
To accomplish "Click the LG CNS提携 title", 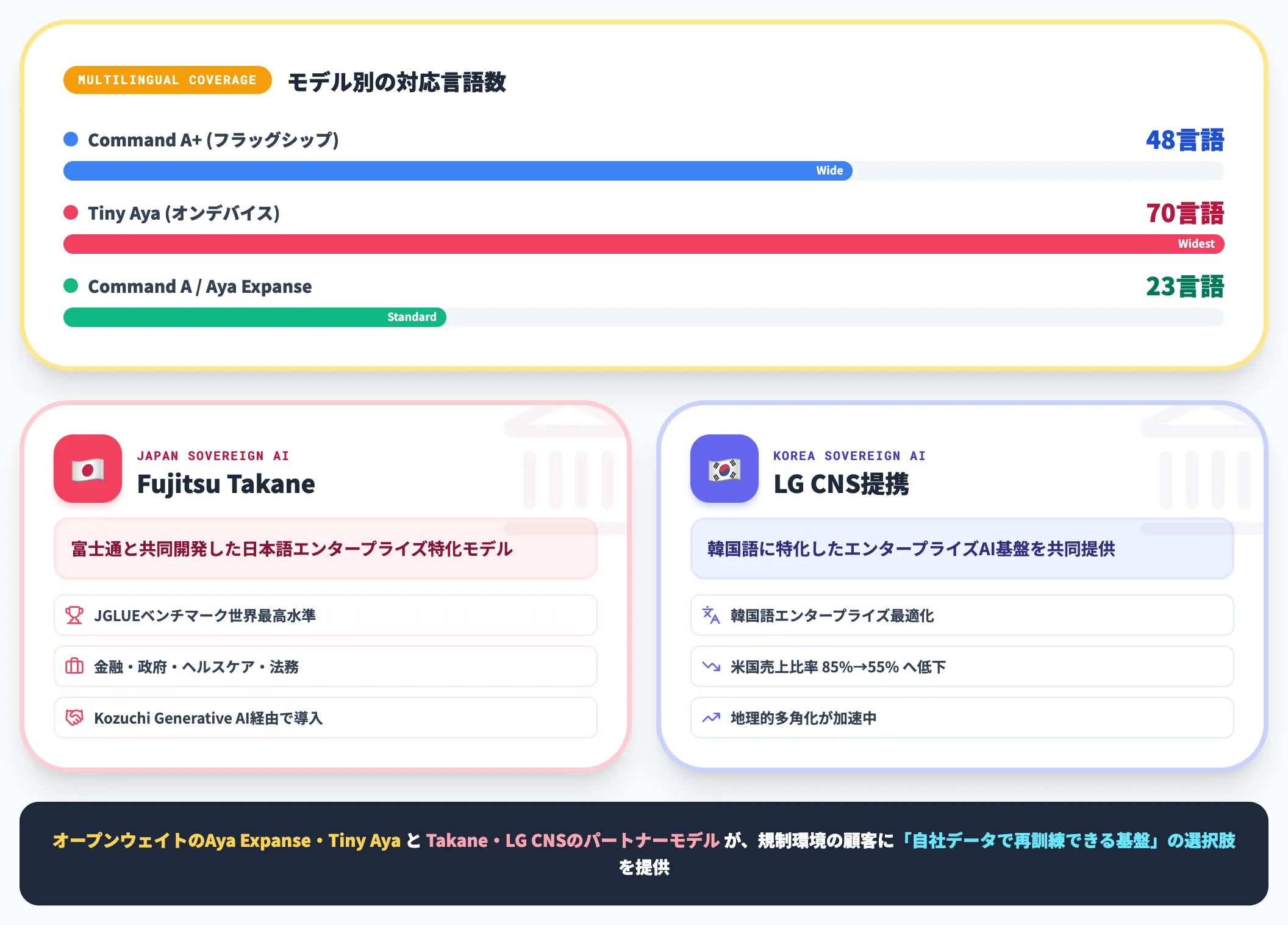I will [x=841, y=484].
